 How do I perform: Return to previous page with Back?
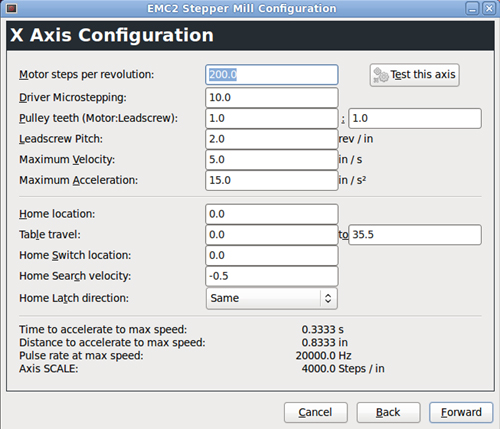click(388, 412)
